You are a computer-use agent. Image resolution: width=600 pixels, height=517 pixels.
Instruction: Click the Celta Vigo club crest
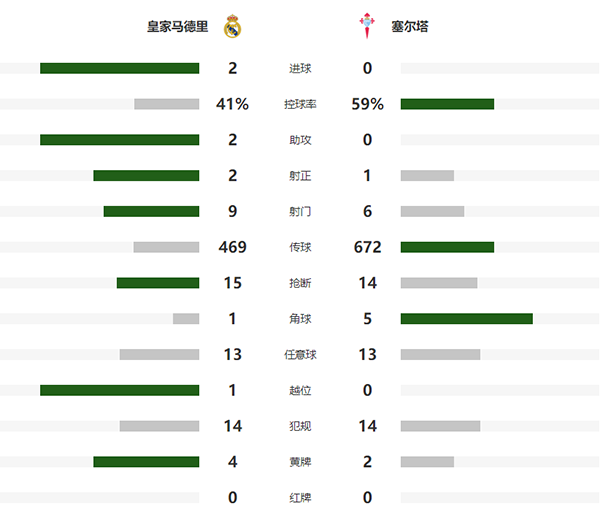(368, 27)
